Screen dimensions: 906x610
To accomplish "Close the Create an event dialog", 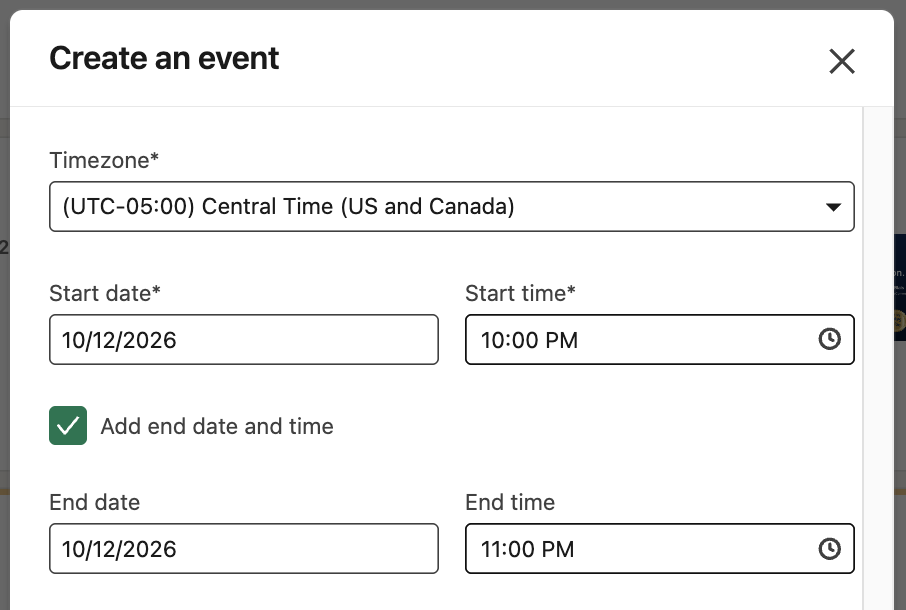I will 841,61.
